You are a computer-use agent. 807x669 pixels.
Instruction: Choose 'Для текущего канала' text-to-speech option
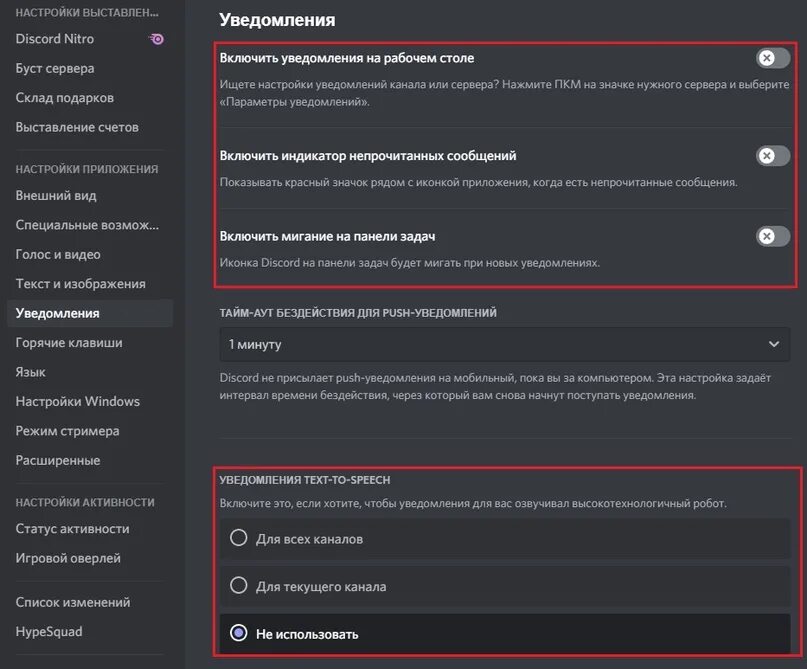tap(239, 586)
